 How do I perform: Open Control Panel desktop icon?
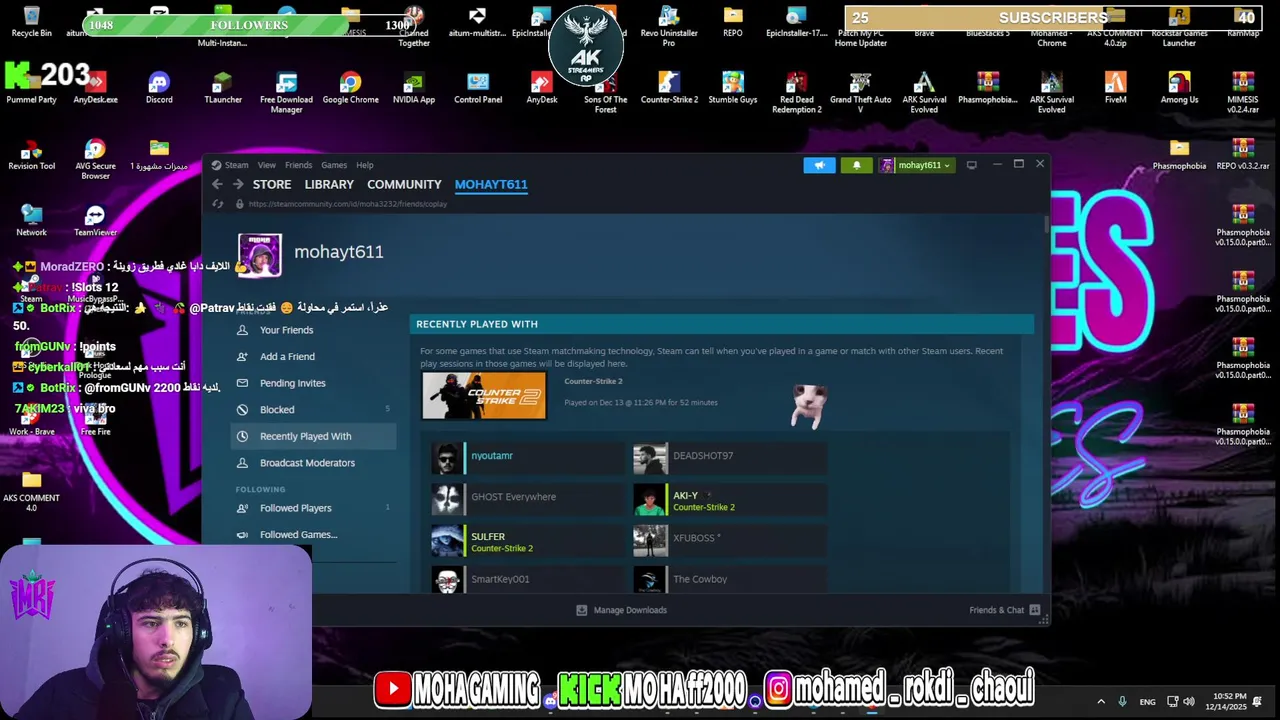coord(478,88)
